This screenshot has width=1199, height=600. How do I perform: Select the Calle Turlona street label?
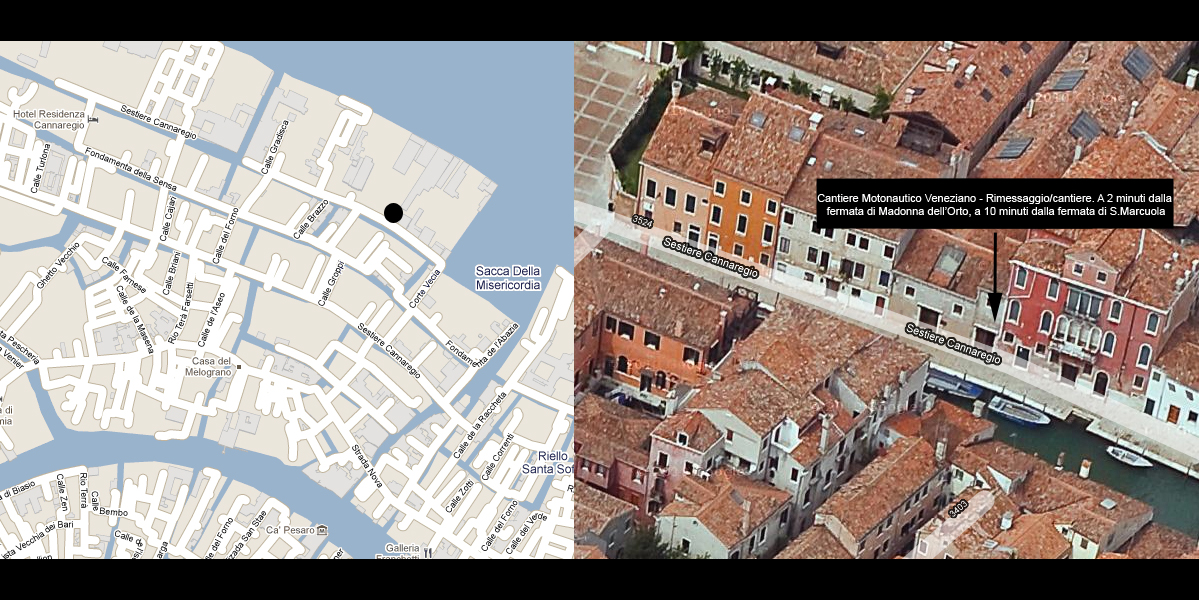[x=41, y=169]
